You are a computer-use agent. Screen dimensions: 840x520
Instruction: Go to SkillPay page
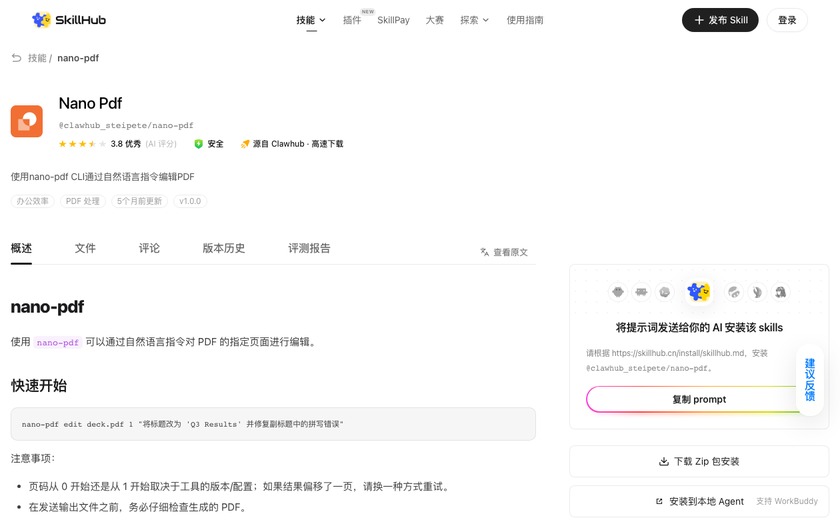point(393,20)
